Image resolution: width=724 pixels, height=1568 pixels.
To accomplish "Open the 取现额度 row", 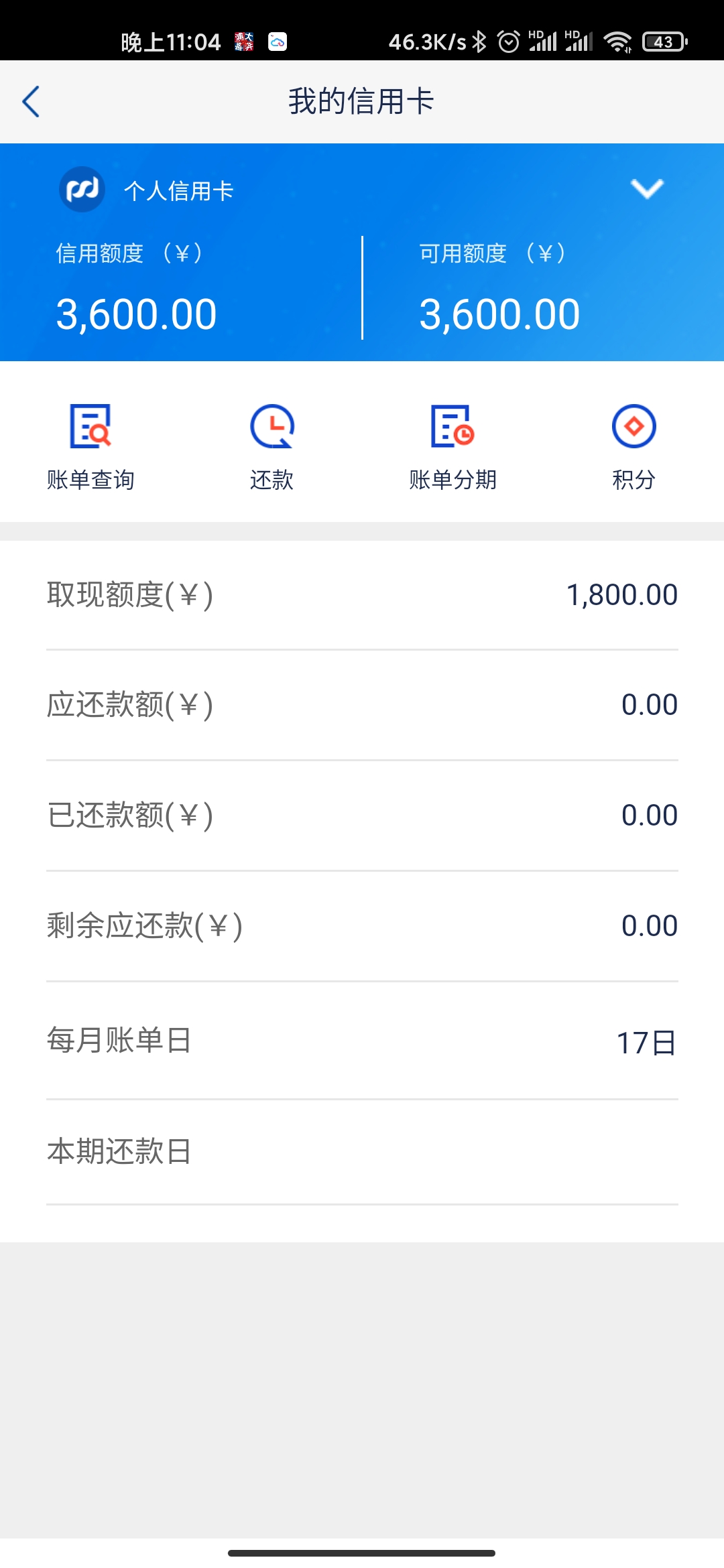I will click(x=362, y=595).
